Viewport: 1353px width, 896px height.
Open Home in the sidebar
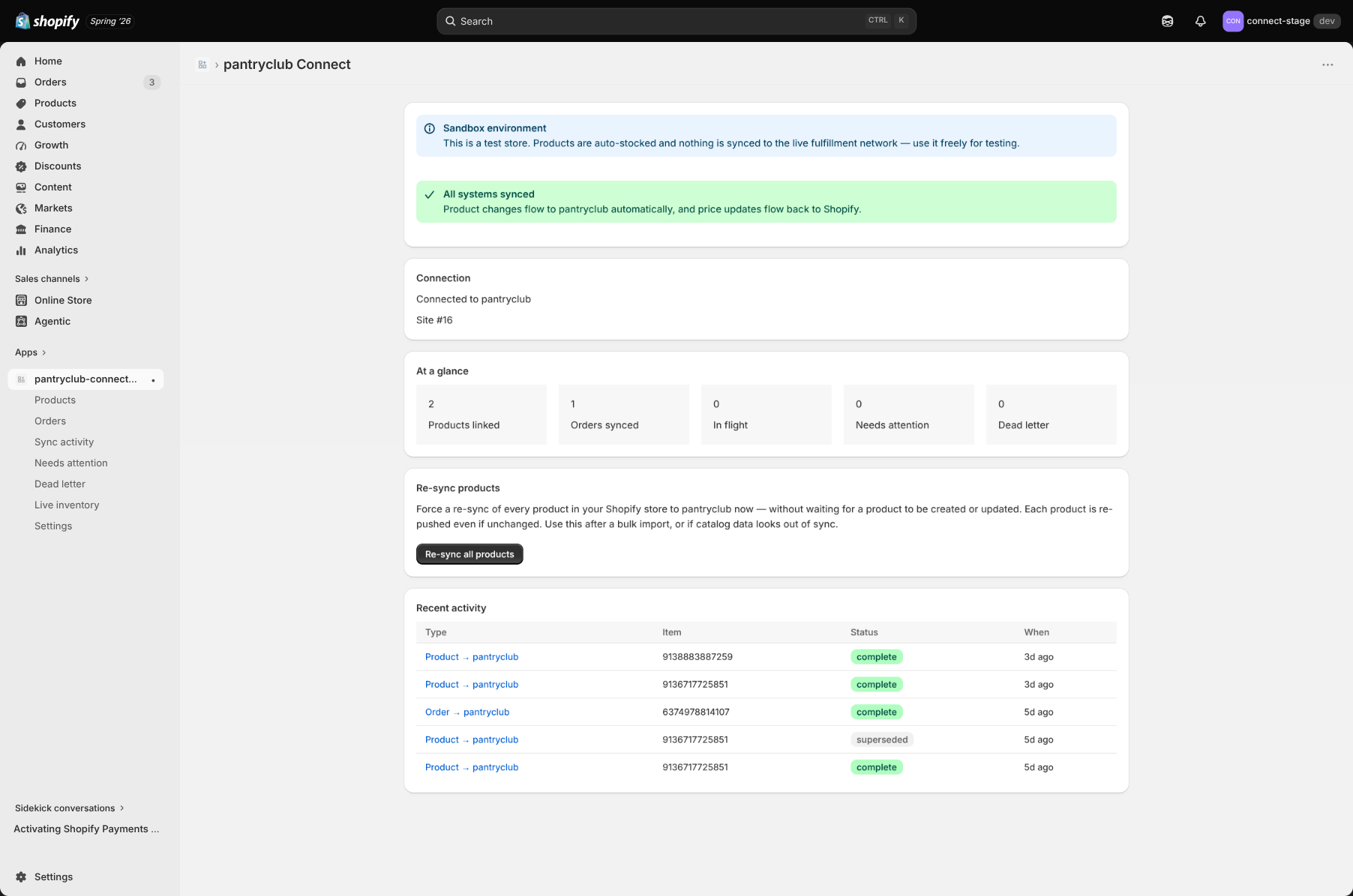tap(85, 61)
